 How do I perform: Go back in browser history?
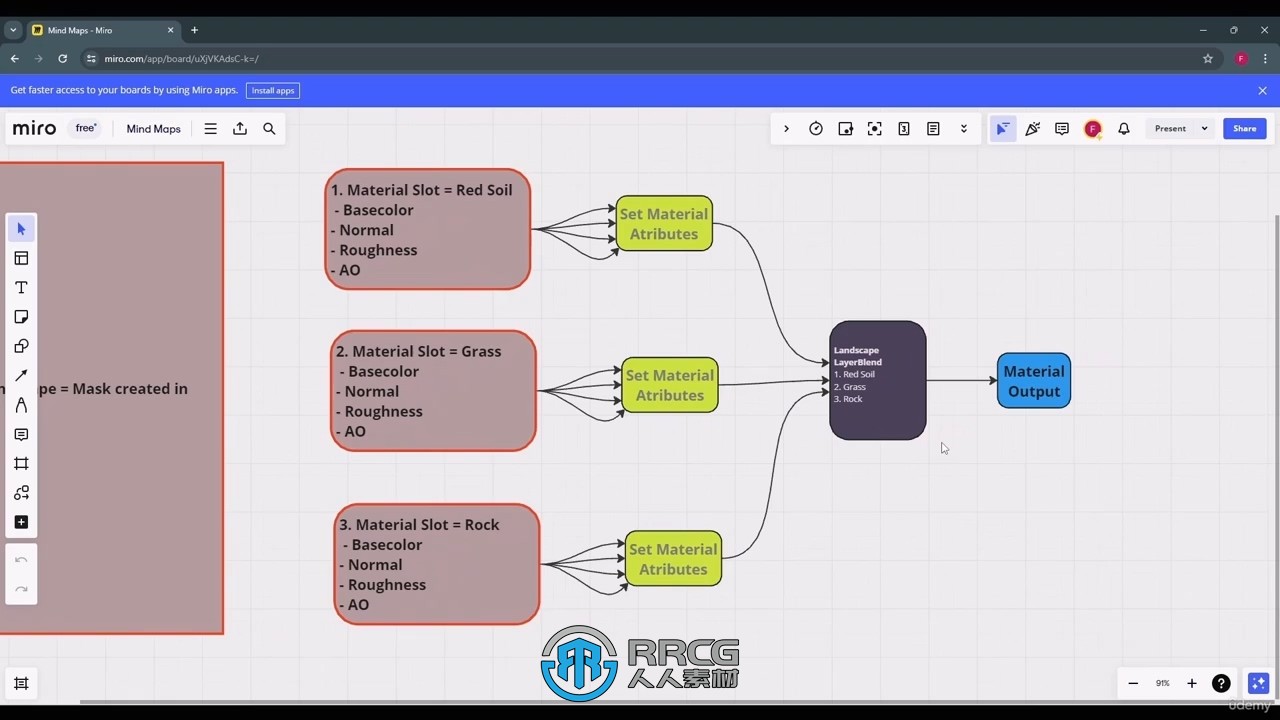point(15,59)
